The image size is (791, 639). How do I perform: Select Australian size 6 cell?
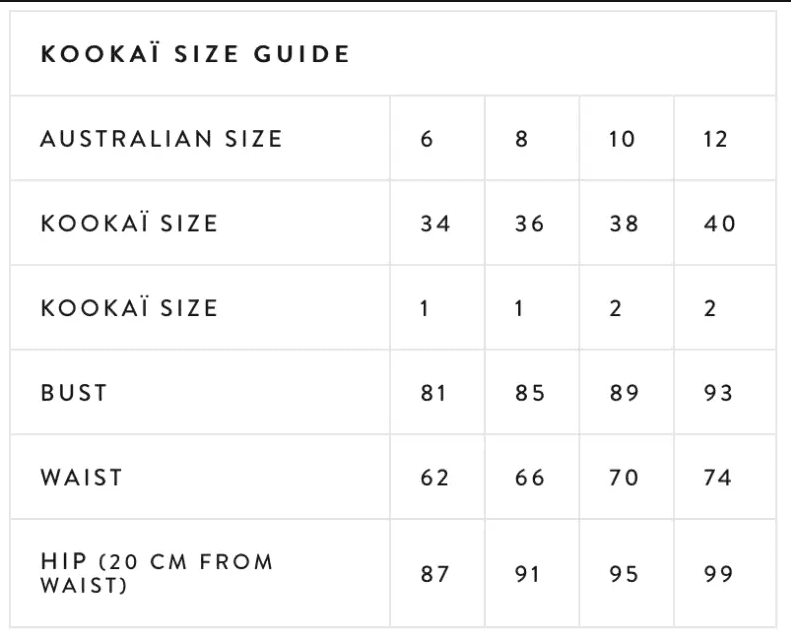(427, 139)
